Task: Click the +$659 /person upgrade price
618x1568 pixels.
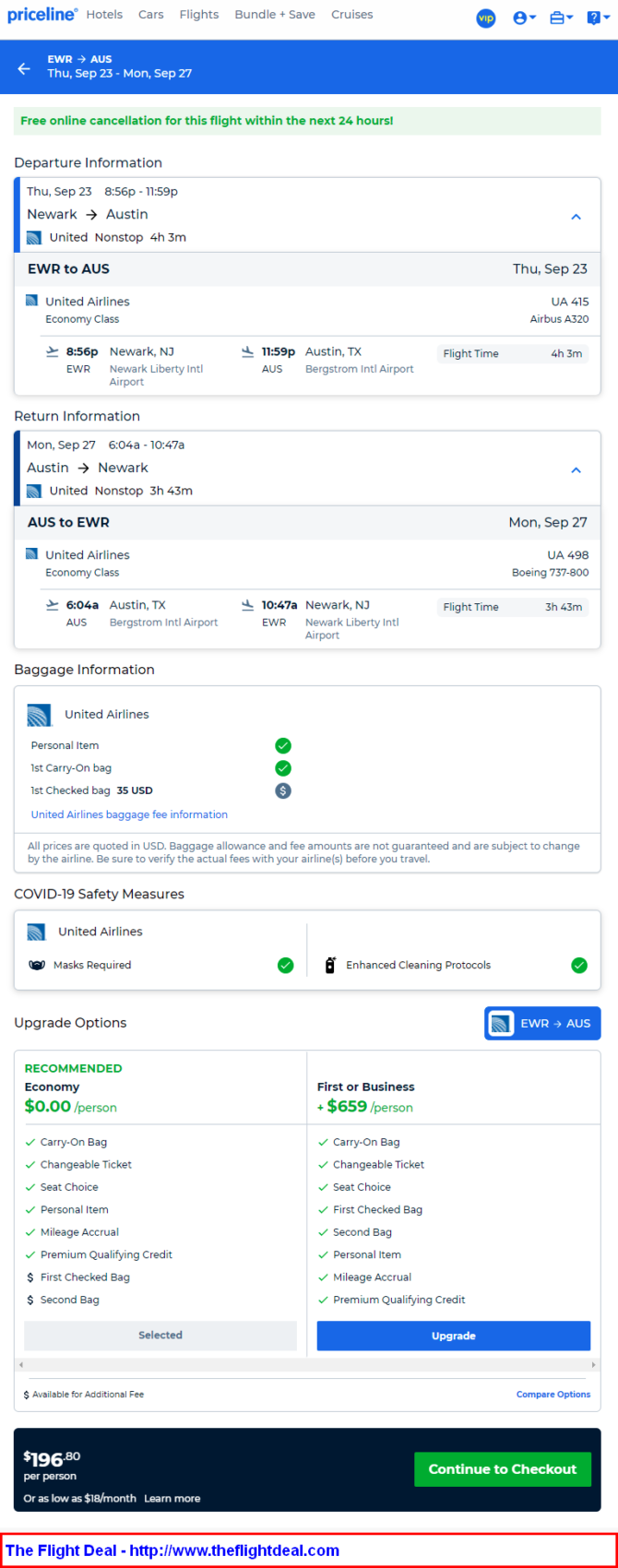Action: point(365,1107)
